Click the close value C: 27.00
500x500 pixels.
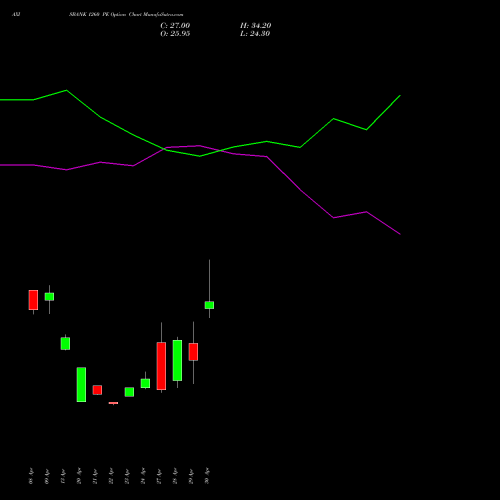click(175, 26)
